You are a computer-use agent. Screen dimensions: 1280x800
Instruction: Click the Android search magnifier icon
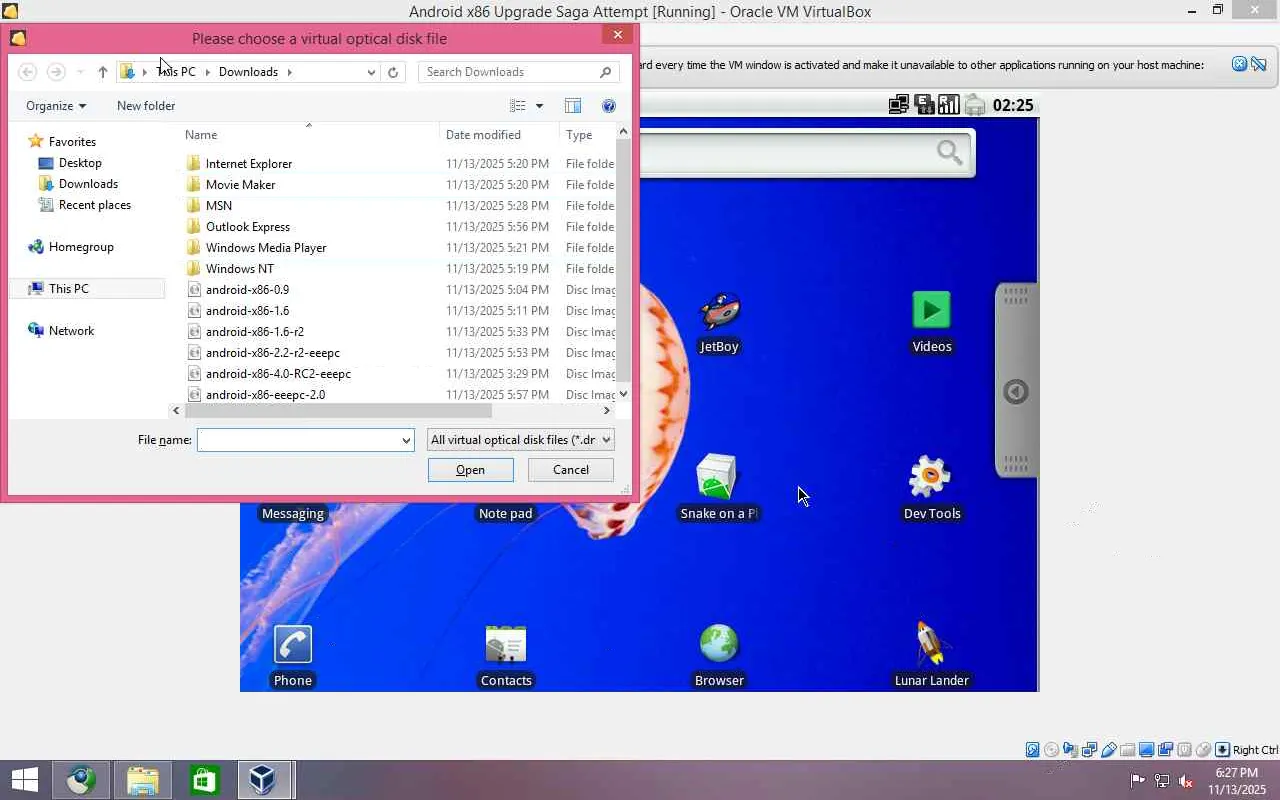tap(949, 152)
